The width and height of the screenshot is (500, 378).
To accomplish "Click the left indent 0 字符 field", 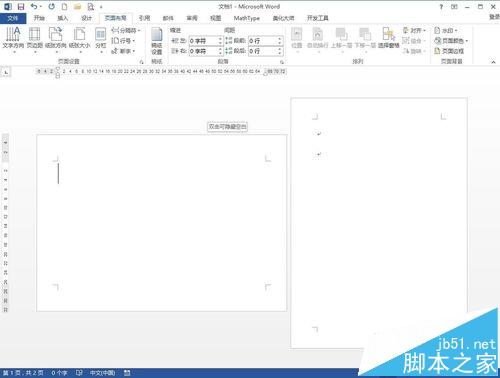I will 205,41.
